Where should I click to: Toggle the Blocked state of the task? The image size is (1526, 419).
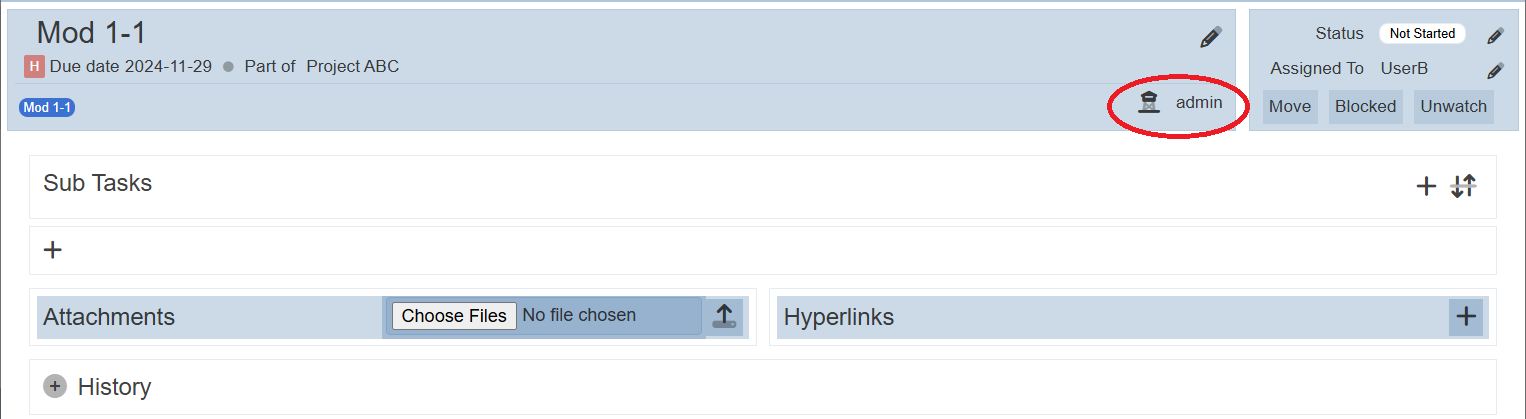[1365, 106]
